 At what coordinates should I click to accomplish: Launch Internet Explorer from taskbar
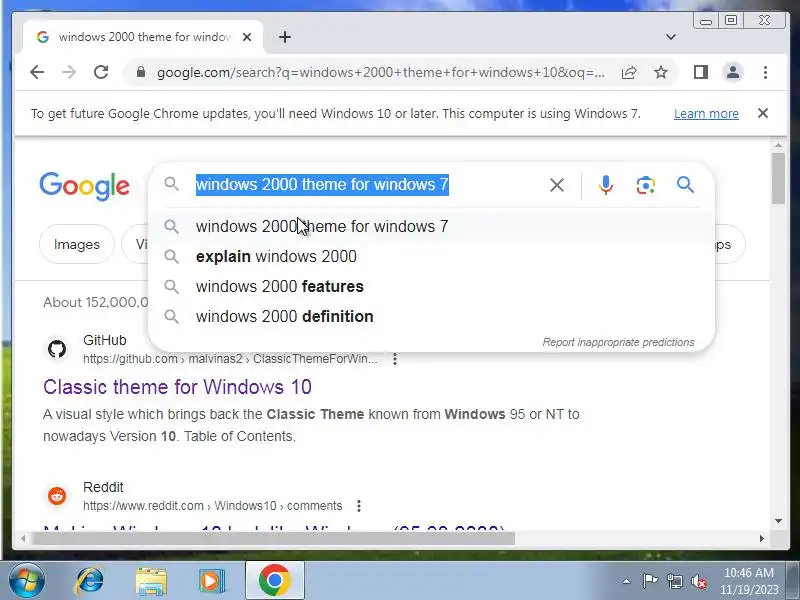point(89,581)
